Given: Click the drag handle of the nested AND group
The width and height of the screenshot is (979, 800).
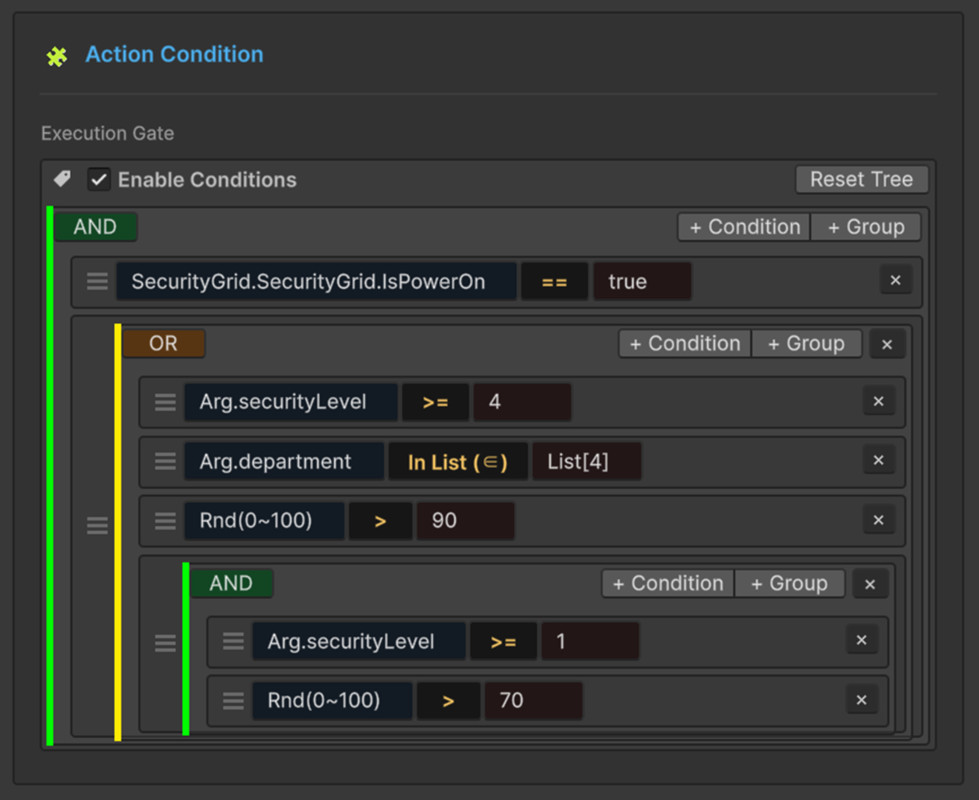Looking at the screenshot, I should 165,642.
